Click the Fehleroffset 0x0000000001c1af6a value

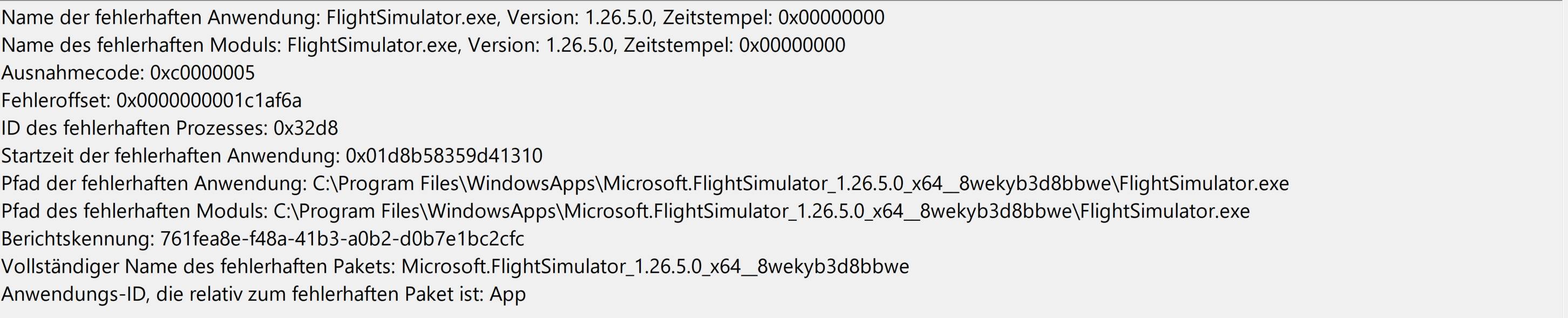(x=209, y=100)
